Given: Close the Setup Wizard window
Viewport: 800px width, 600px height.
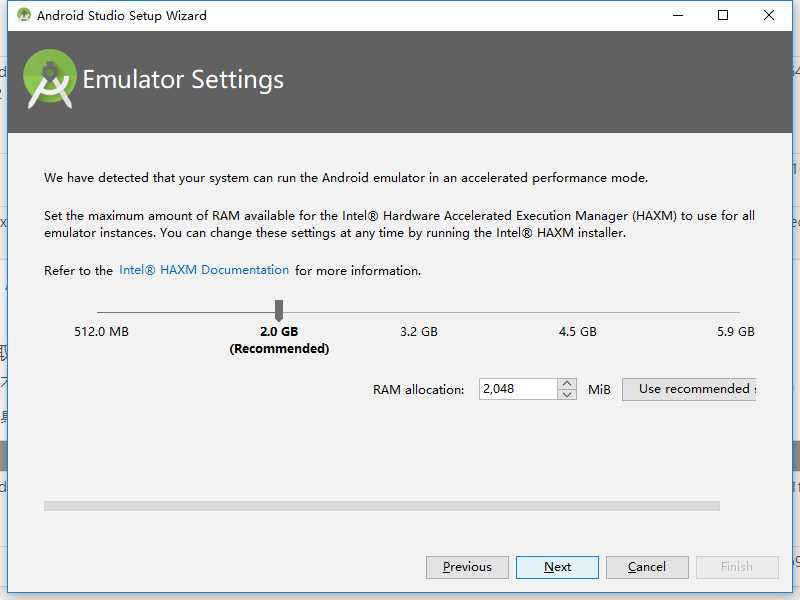Looking at the screenshot, I should (769, 15).
